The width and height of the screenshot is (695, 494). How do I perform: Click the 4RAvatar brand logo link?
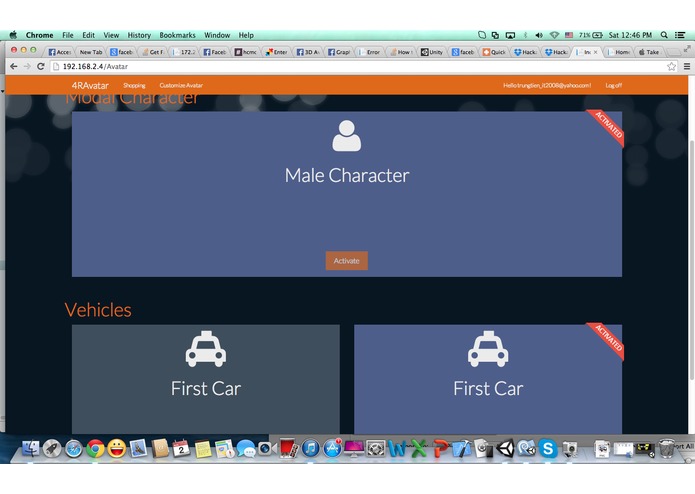(x=90, y=86)
